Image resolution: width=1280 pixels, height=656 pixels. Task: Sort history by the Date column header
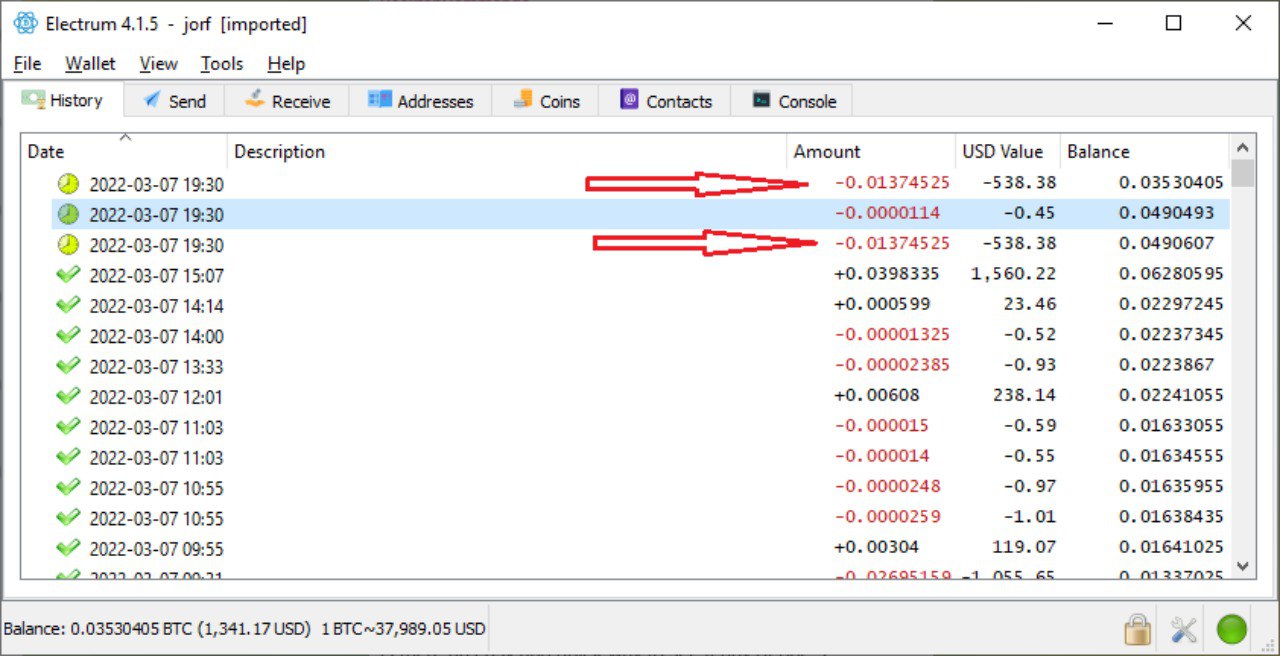[124, 151]
